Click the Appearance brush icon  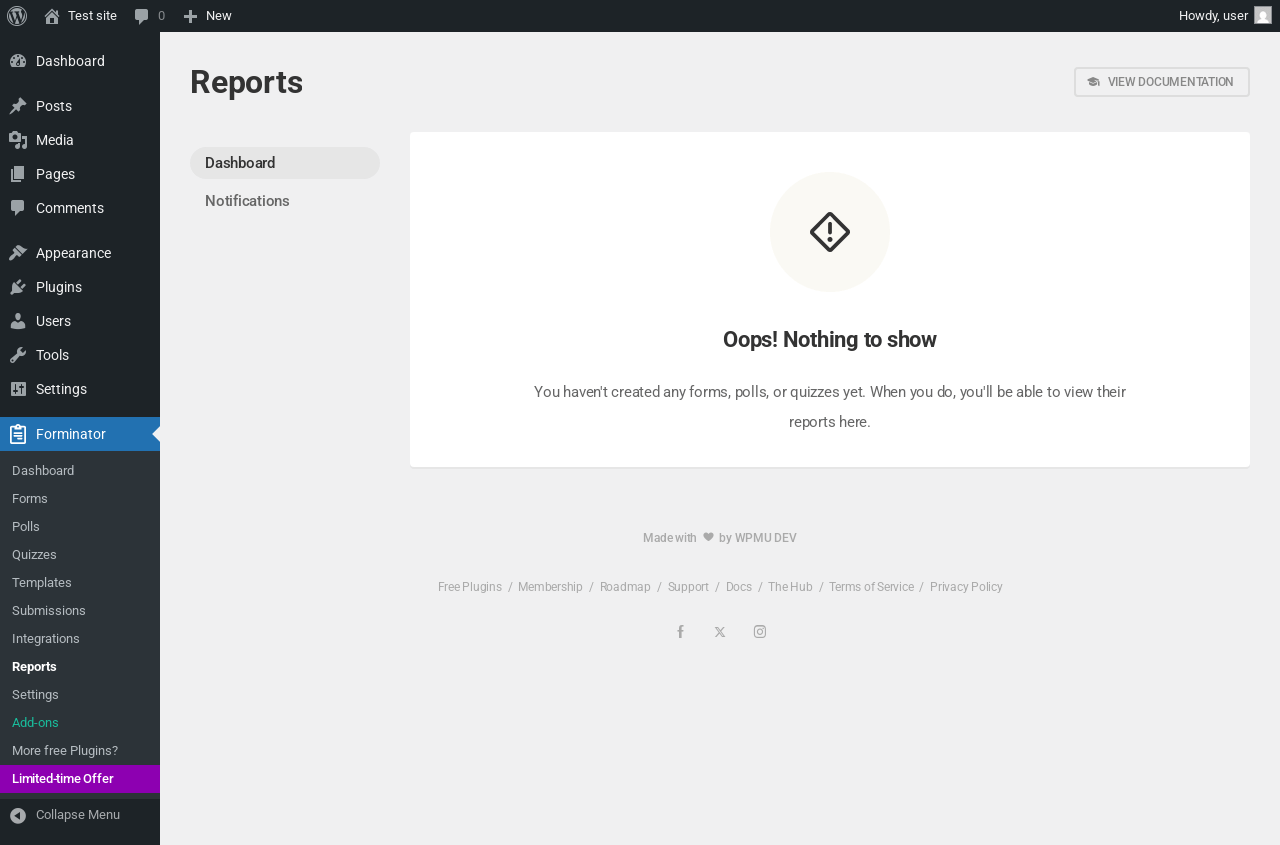coord(18,253)
